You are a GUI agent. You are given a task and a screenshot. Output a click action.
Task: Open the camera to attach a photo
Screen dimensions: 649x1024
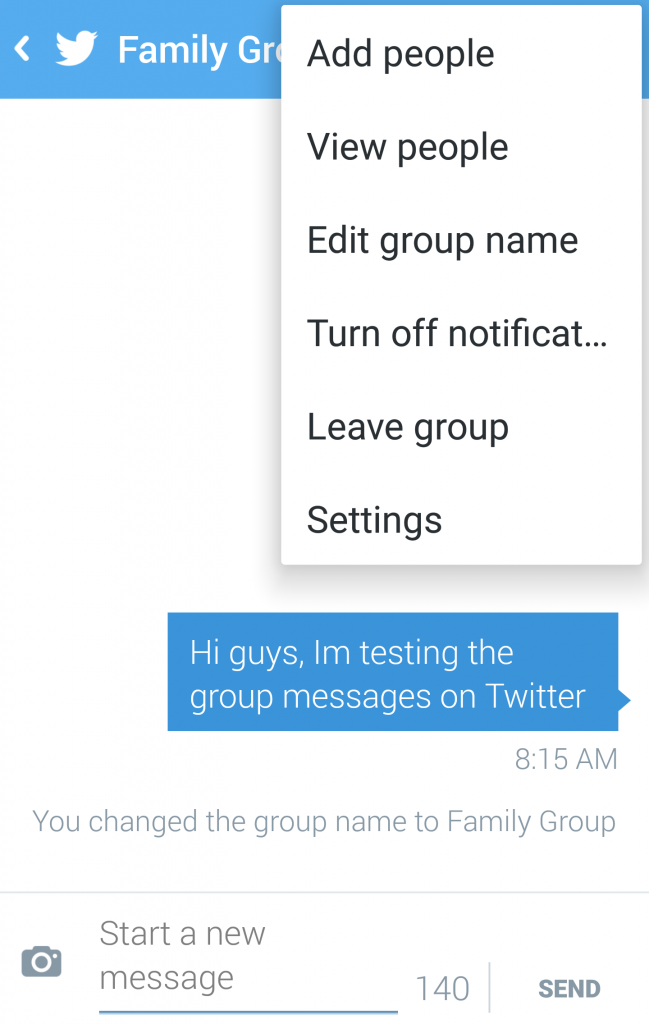(42, 961)
